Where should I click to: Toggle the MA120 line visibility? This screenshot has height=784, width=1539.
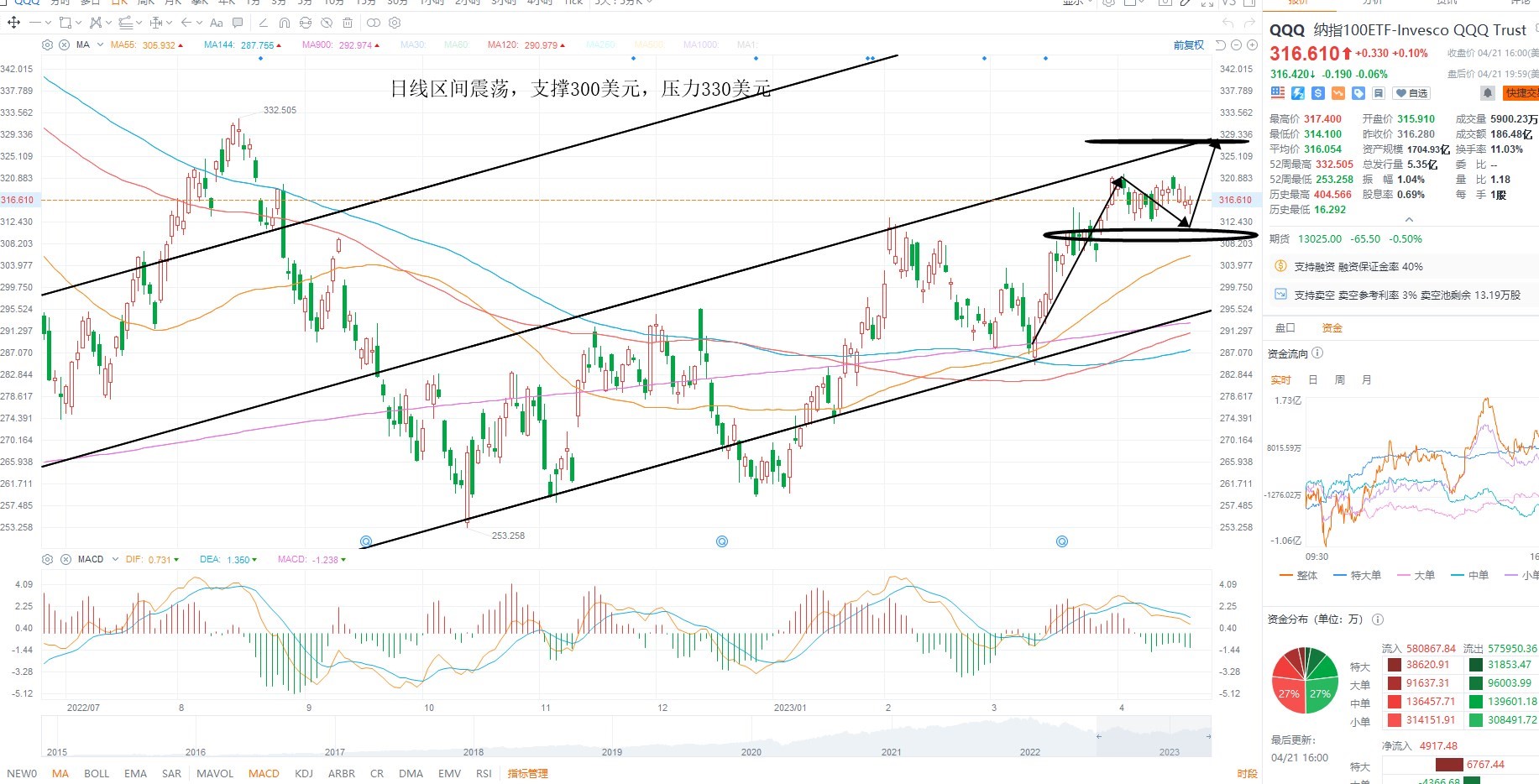[x=526, y=44]
